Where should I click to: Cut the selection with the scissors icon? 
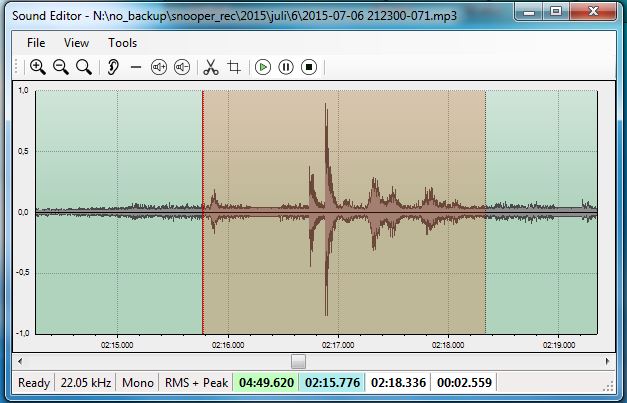point(211,67)
